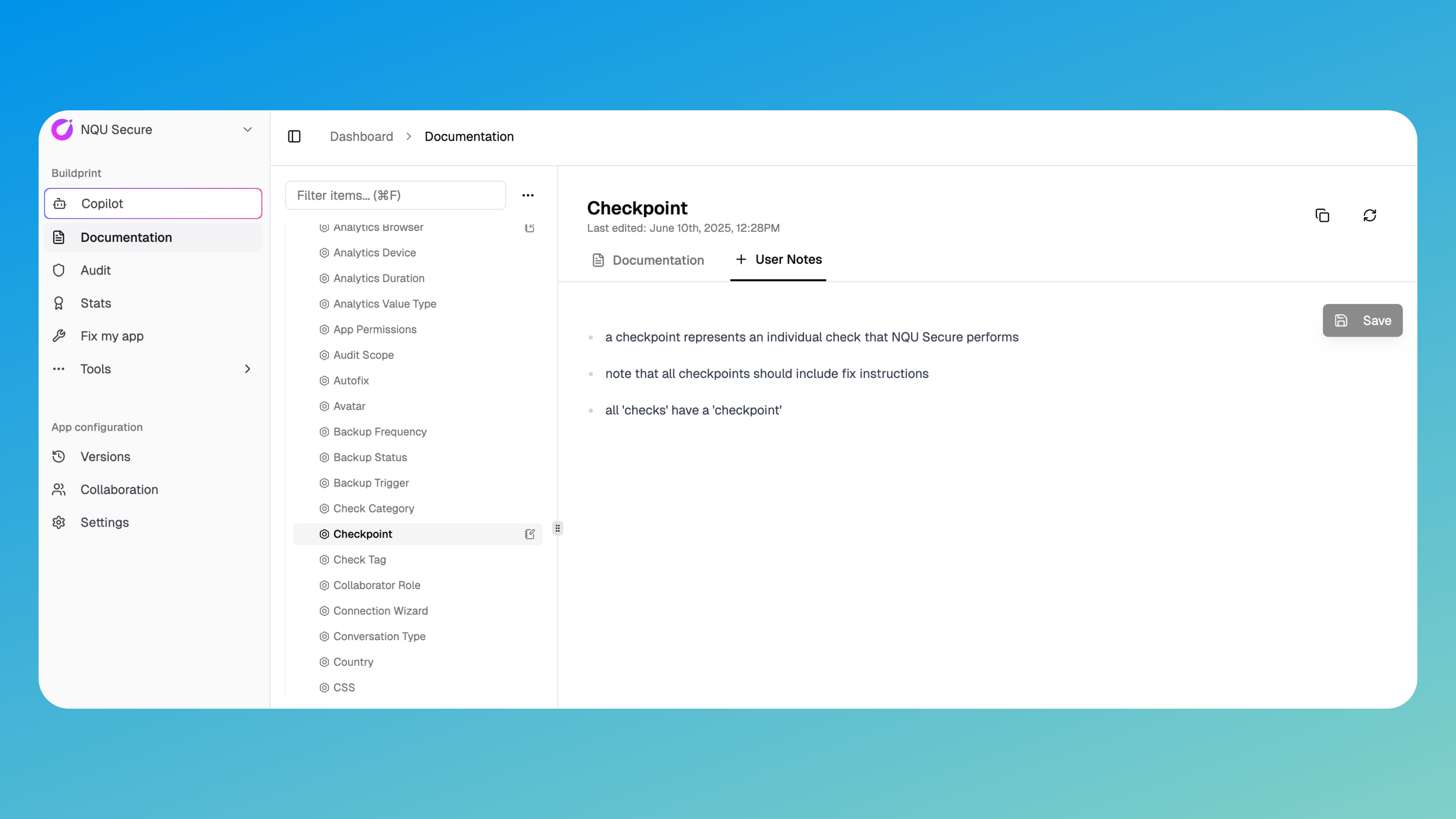1456x819 pixels.
Task: Click the Fix my app wrench icon
Action: coord(59,336)
